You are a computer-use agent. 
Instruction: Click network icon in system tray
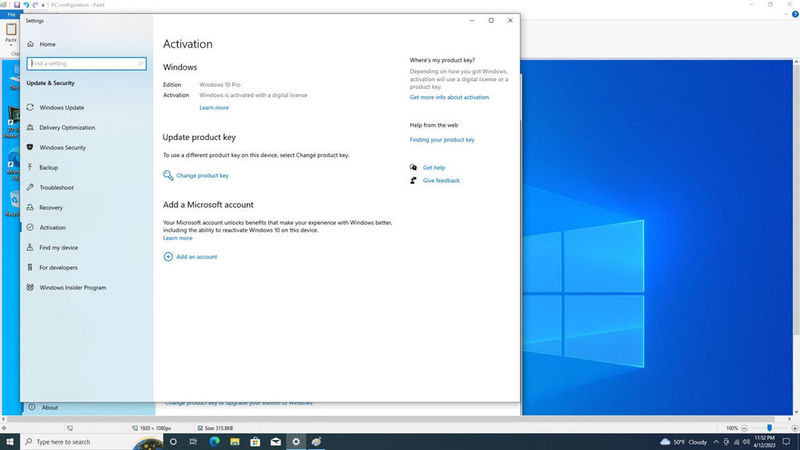pyautogui.click(x=736, y=442)
